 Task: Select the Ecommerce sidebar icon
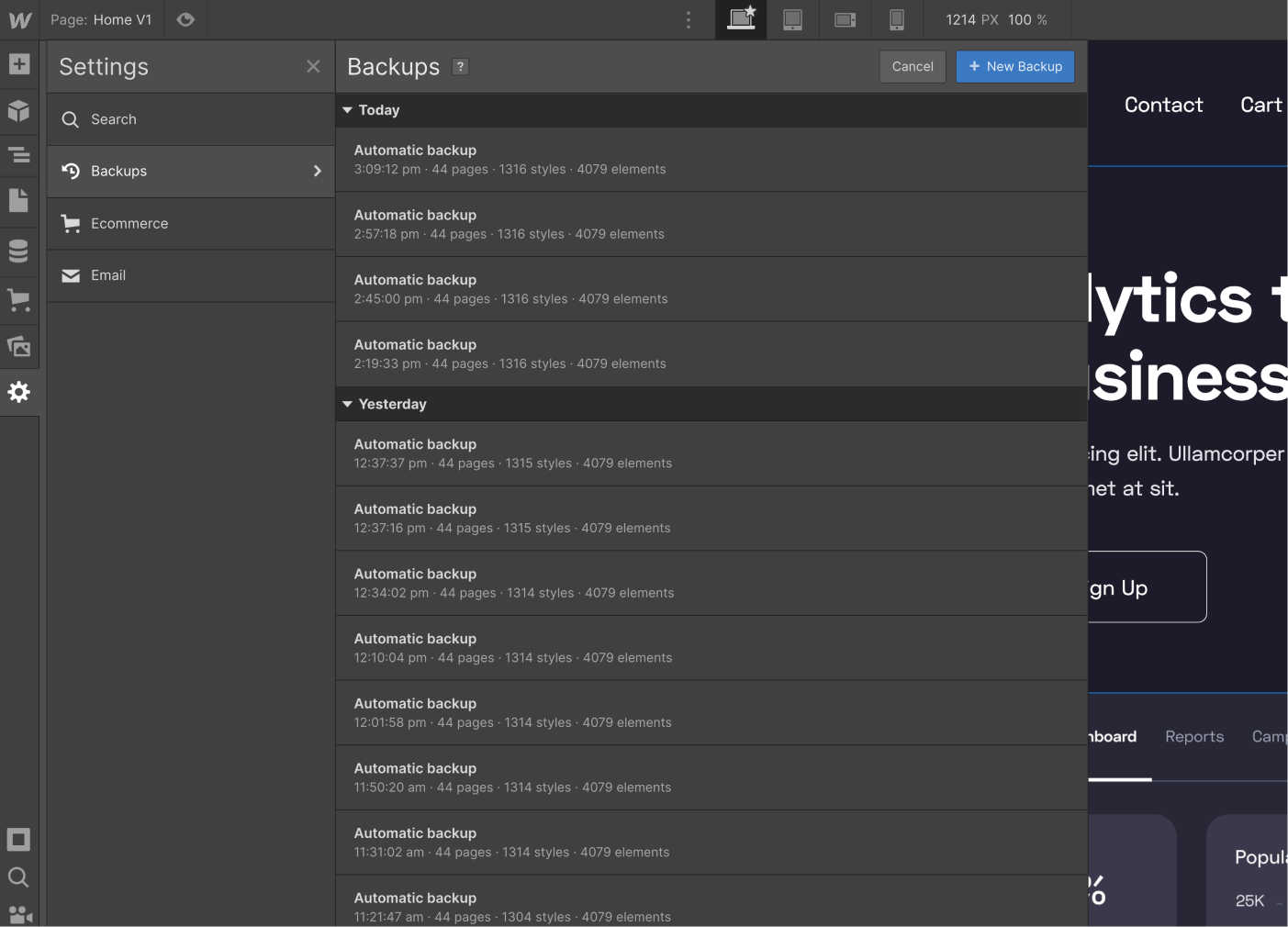[19, 300]
